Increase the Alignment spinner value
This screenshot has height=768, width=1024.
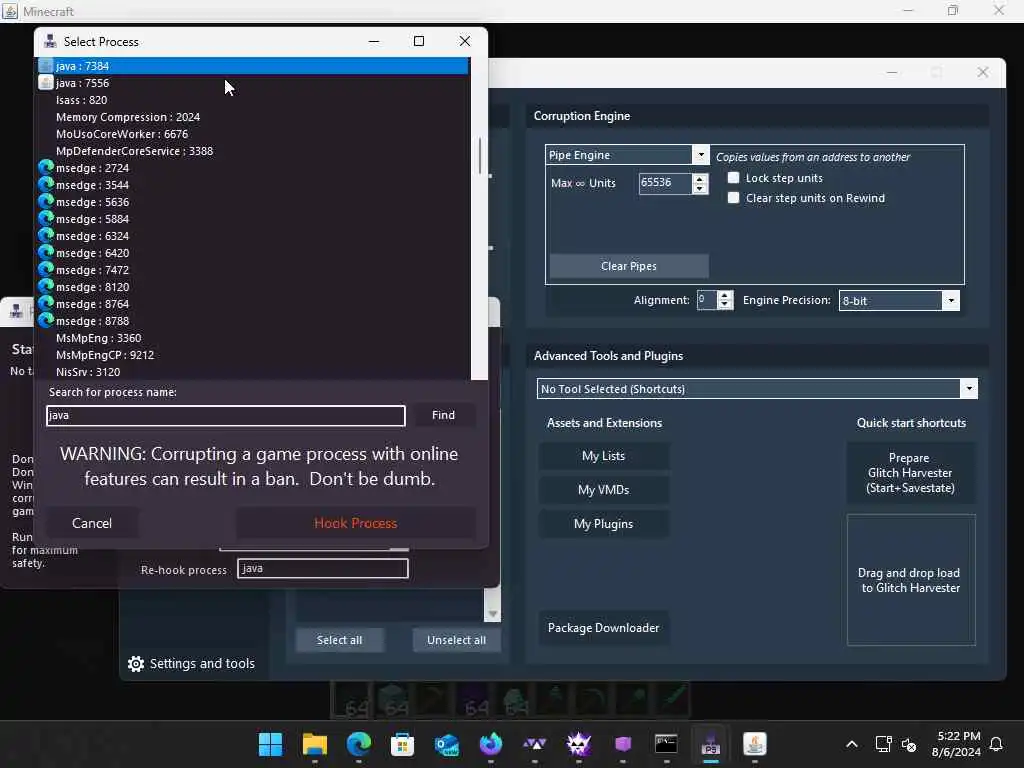[x=724, y=296]
